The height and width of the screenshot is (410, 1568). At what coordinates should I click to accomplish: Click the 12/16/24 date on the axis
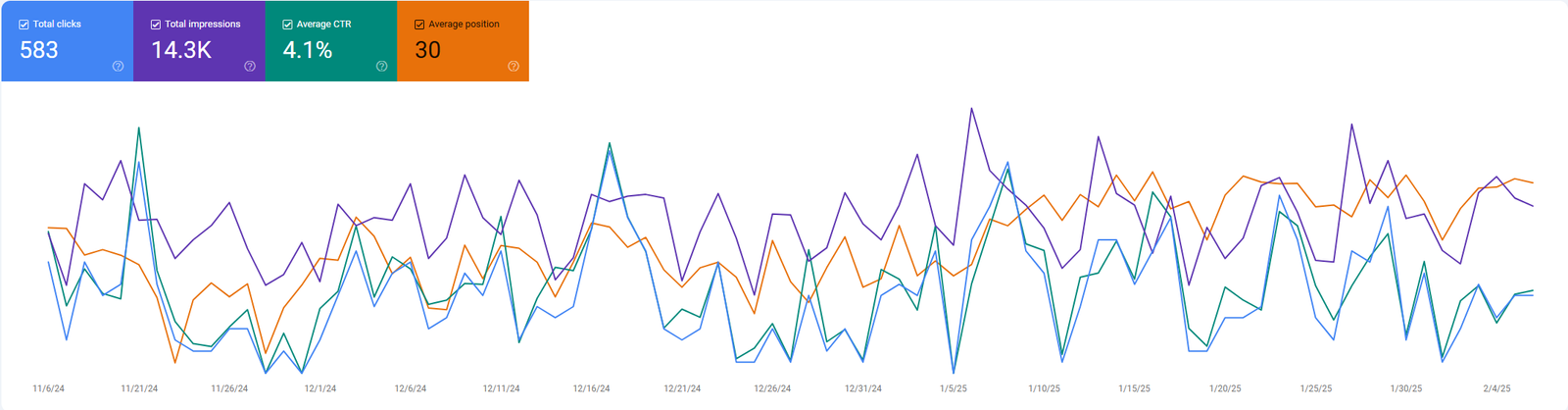pos(591,388)
